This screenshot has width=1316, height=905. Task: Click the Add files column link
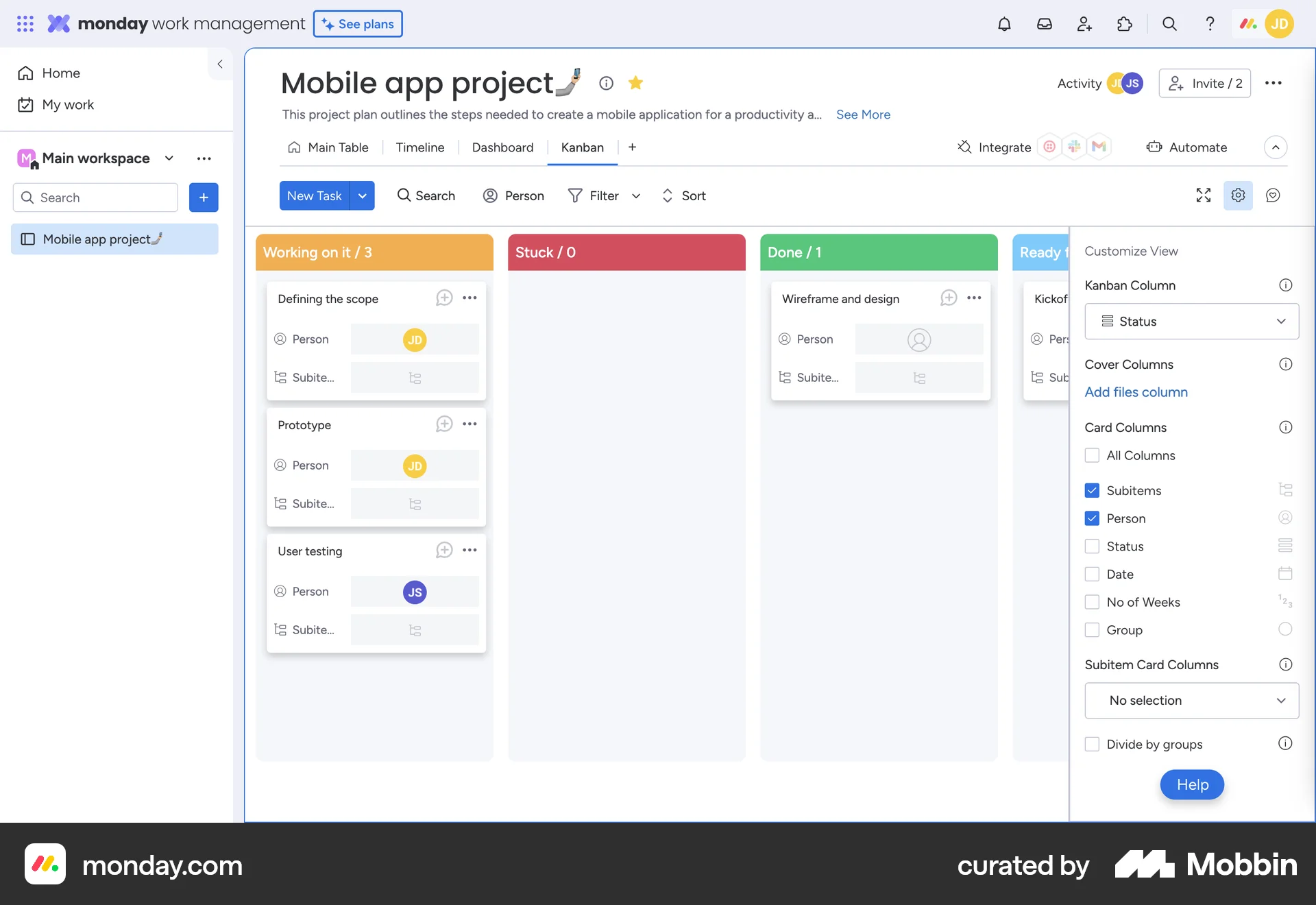click(x=1136, y=391)
